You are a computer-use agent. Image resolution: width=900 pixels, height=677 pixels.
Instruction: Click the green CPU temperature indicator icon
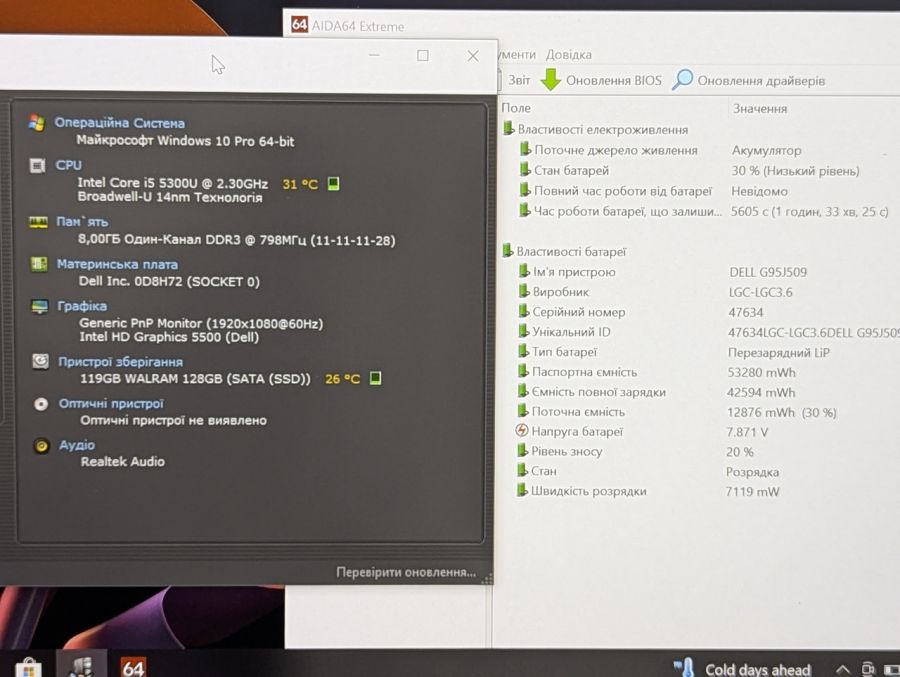[x=333, y=183]
